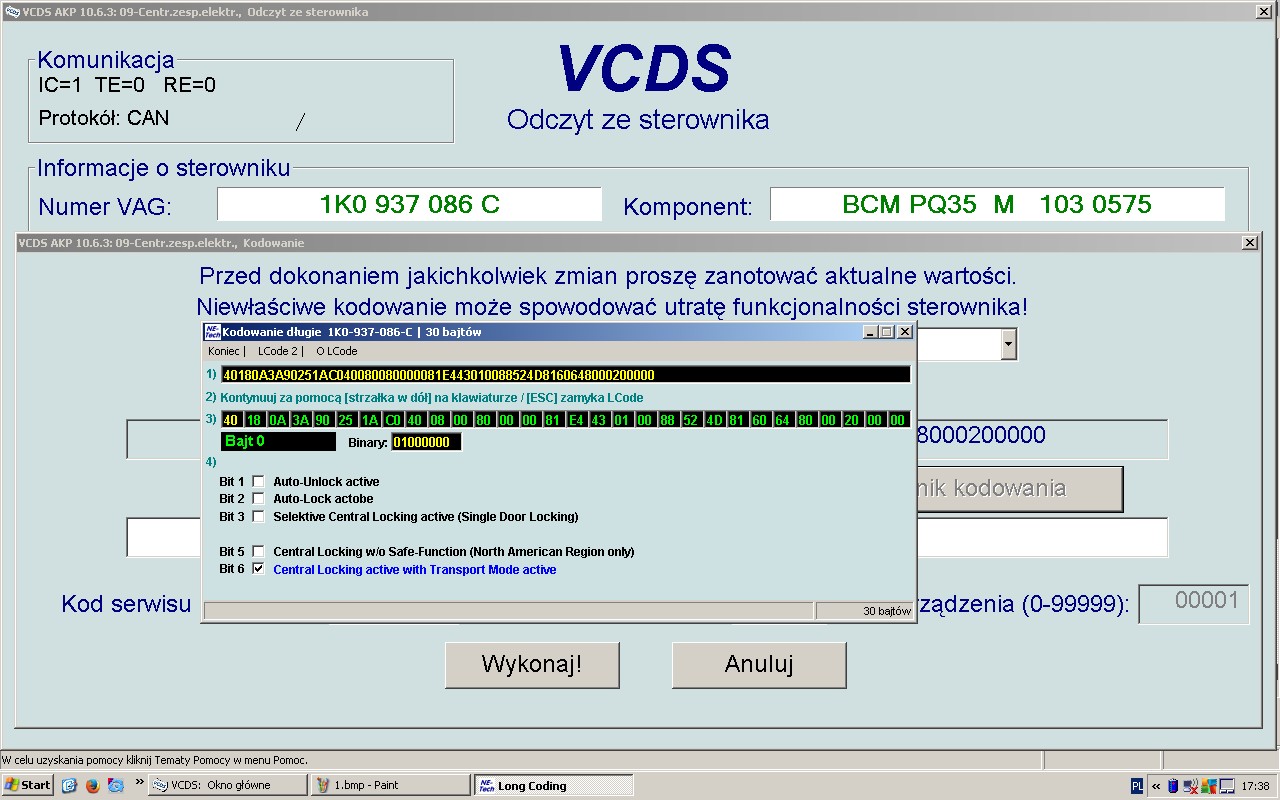Select byte cell 1A in the byte row
1280x800 pixels.
[369, 420]
